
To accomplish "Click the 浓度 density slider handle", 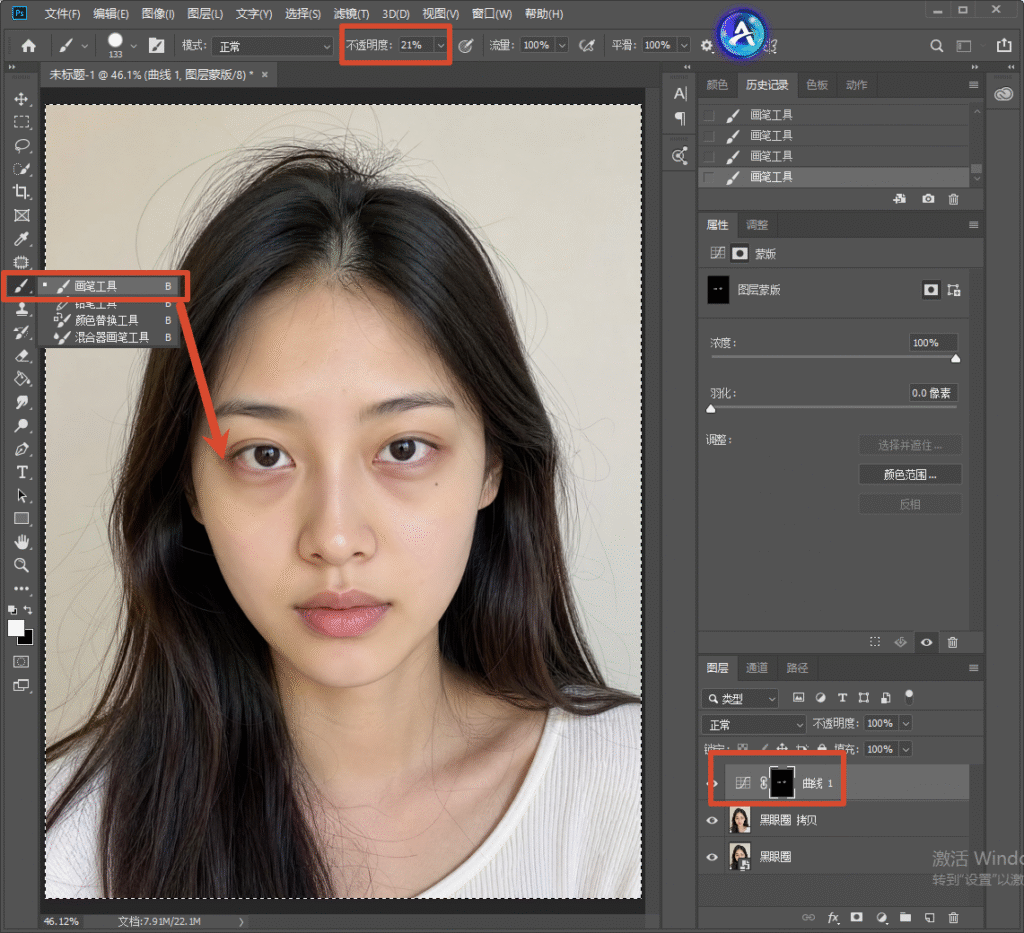I will [x=955, y=358].
